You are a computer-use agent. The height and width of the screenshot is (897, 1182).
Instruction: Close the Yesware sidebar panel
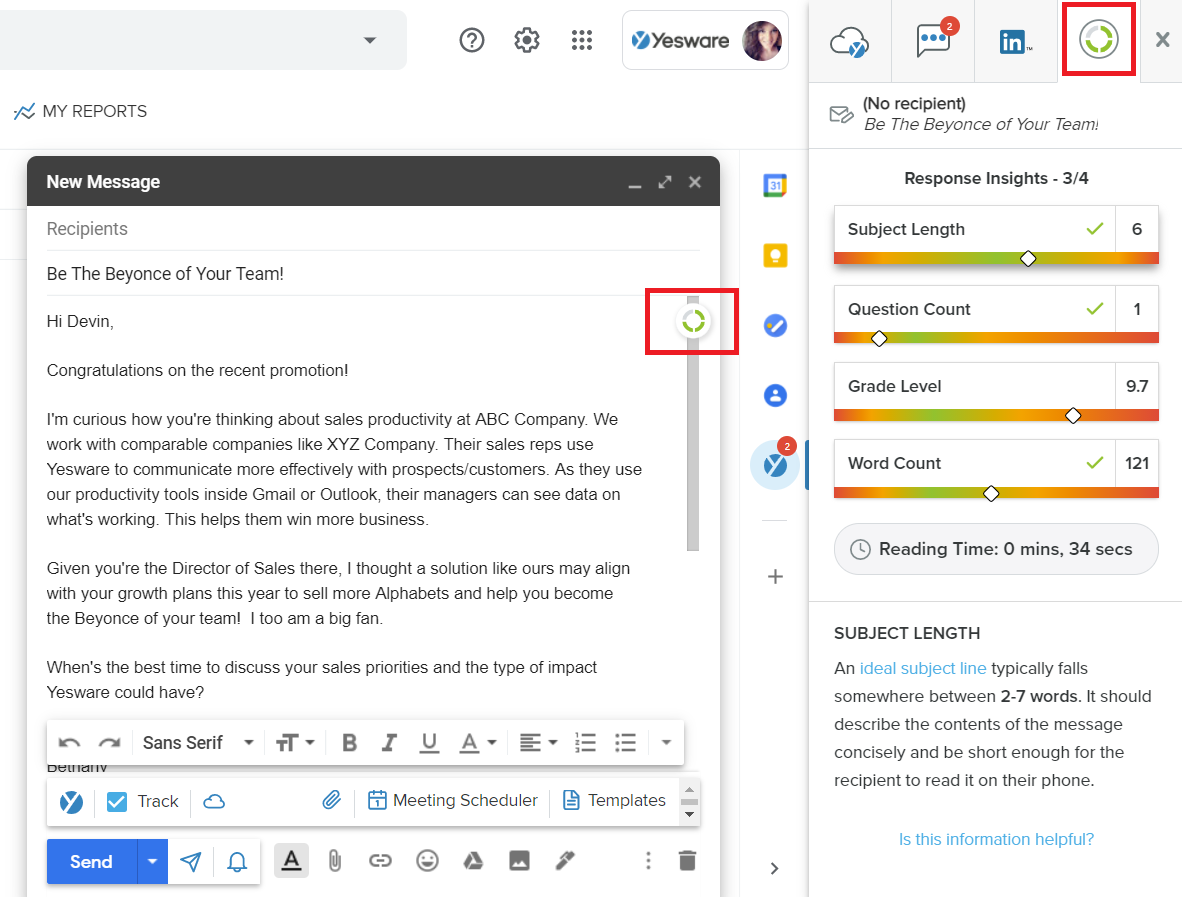(x=1162, y=40)
